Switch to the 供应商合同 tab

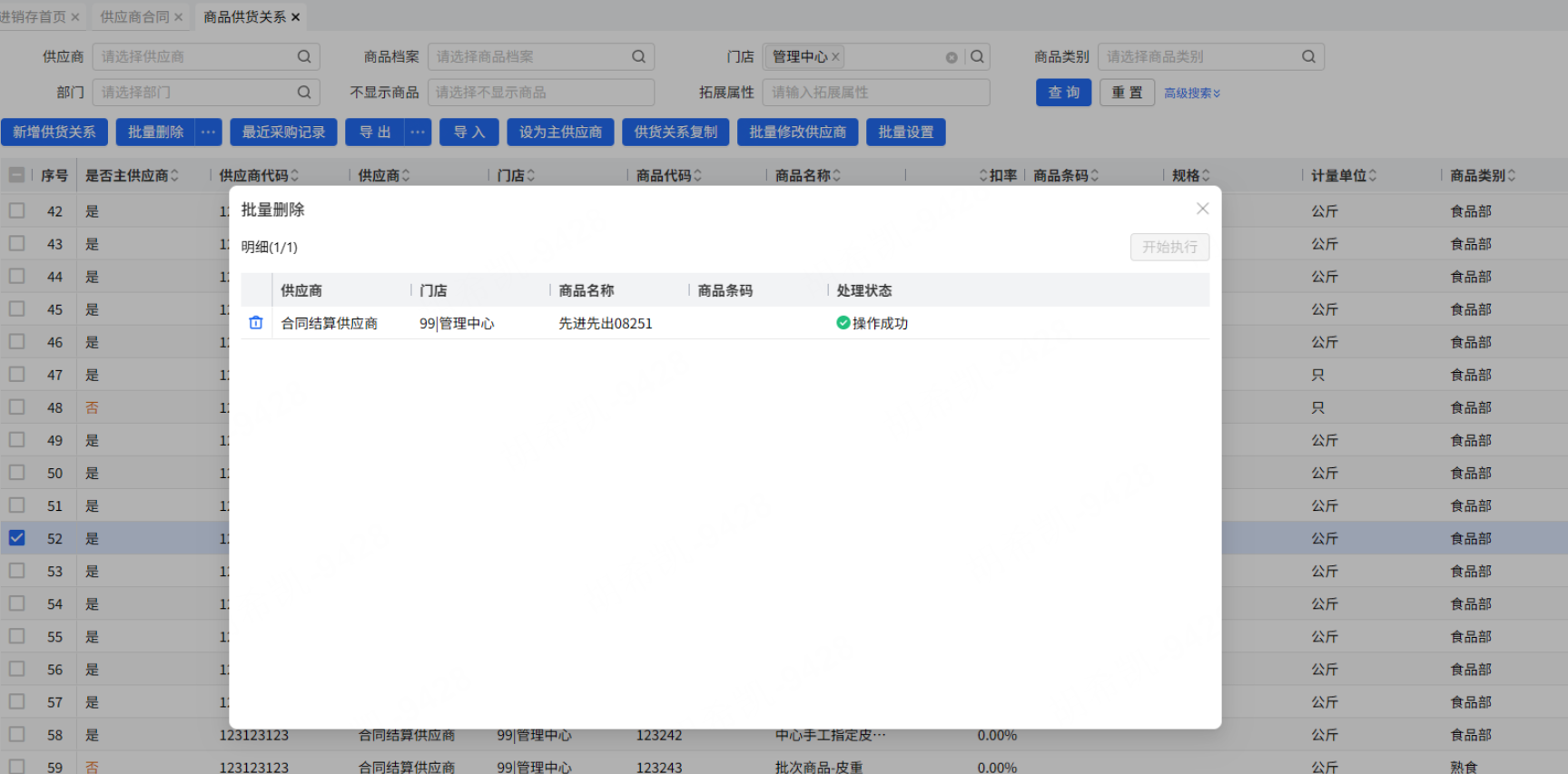click(x=134, y=16)
